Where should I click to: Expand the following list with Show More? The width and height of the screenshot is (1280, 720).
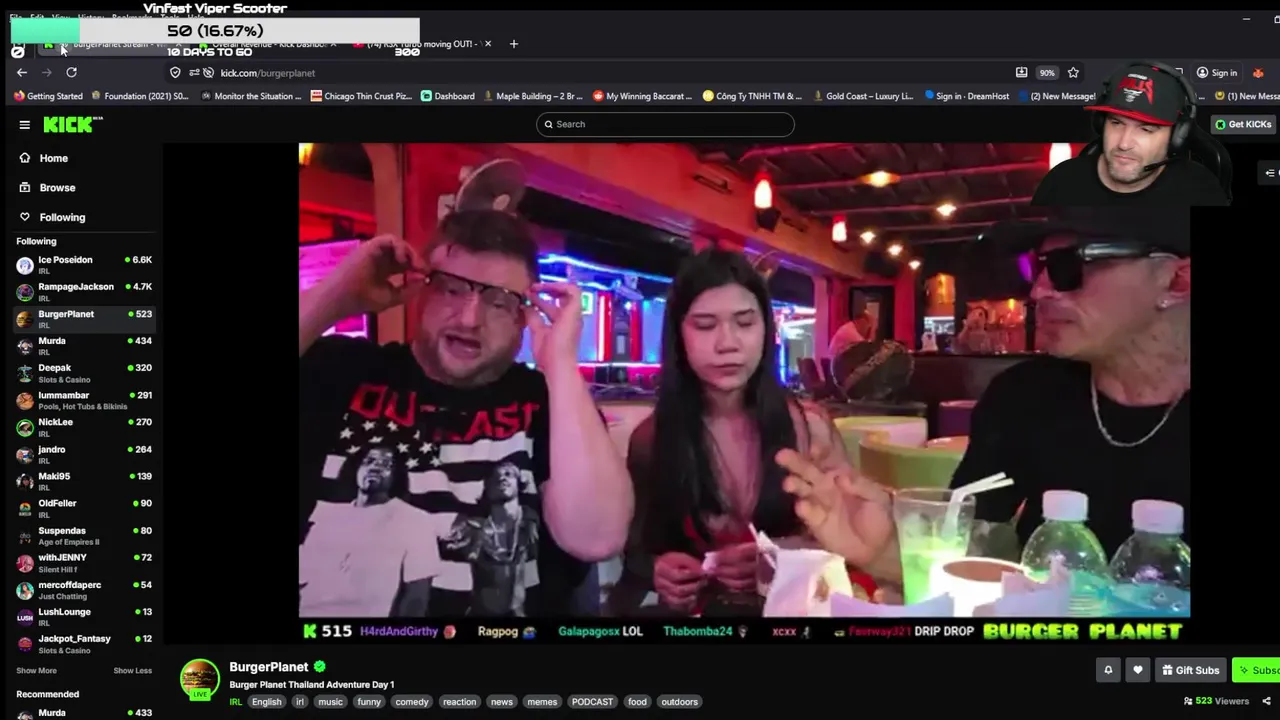pos(36,671)
